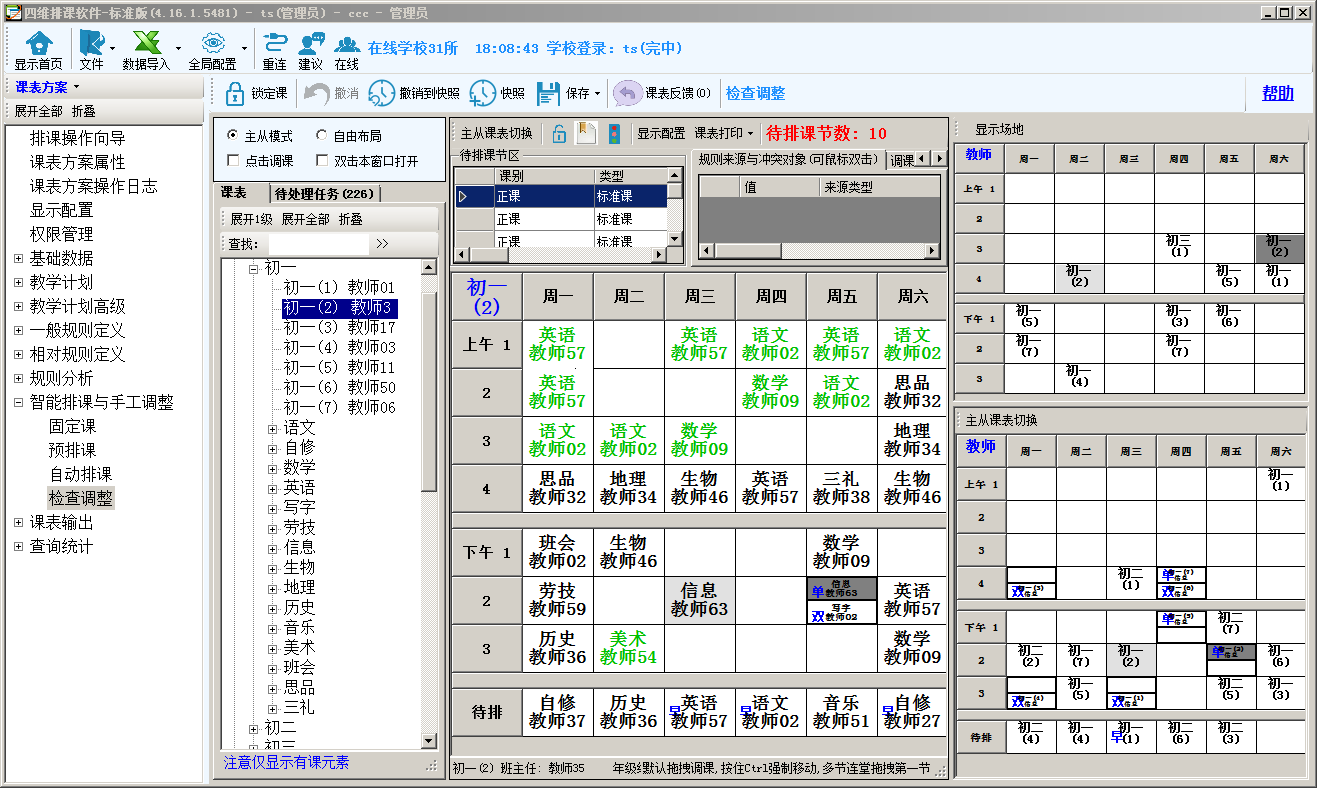This screenshot has width=1317, height=788.
Task: Click 检查调整 blue toolbar link
Action: click(755, 93)
